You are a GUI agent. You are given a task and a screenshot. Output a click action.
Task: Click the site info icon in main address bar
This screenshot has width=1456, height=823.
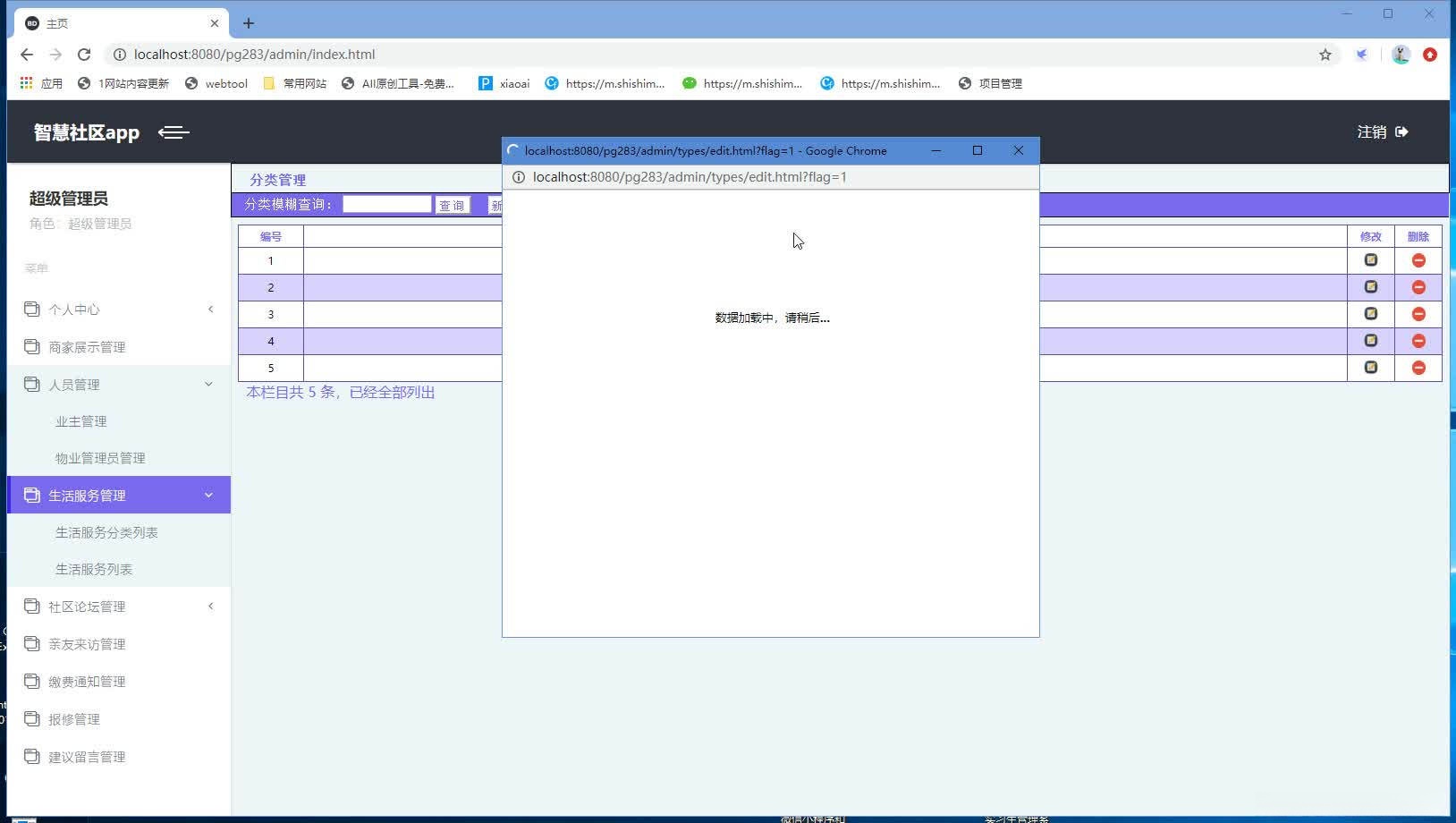119,55
